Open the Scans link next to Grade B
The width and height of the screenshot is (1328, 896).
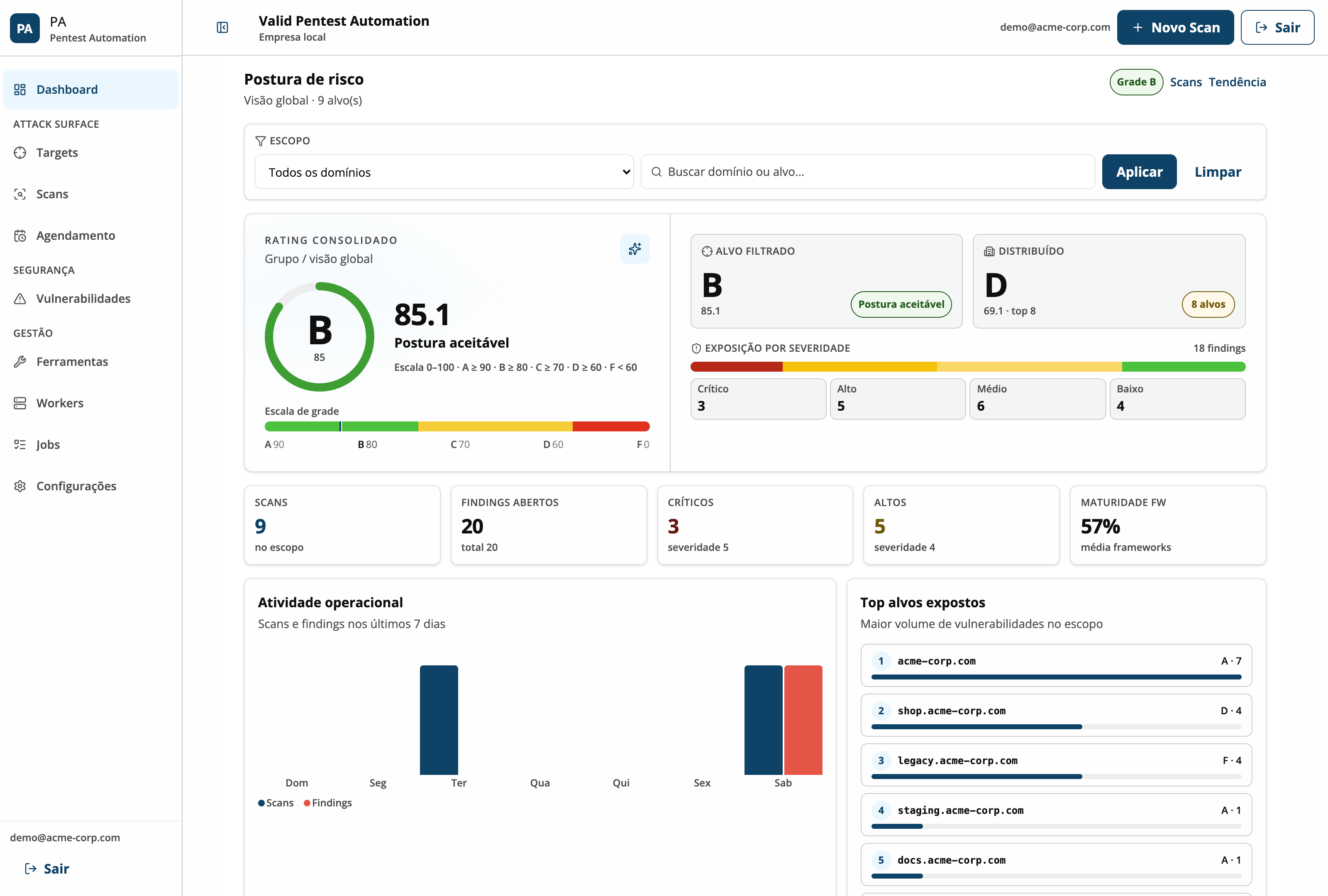(x=1186, y=82)
